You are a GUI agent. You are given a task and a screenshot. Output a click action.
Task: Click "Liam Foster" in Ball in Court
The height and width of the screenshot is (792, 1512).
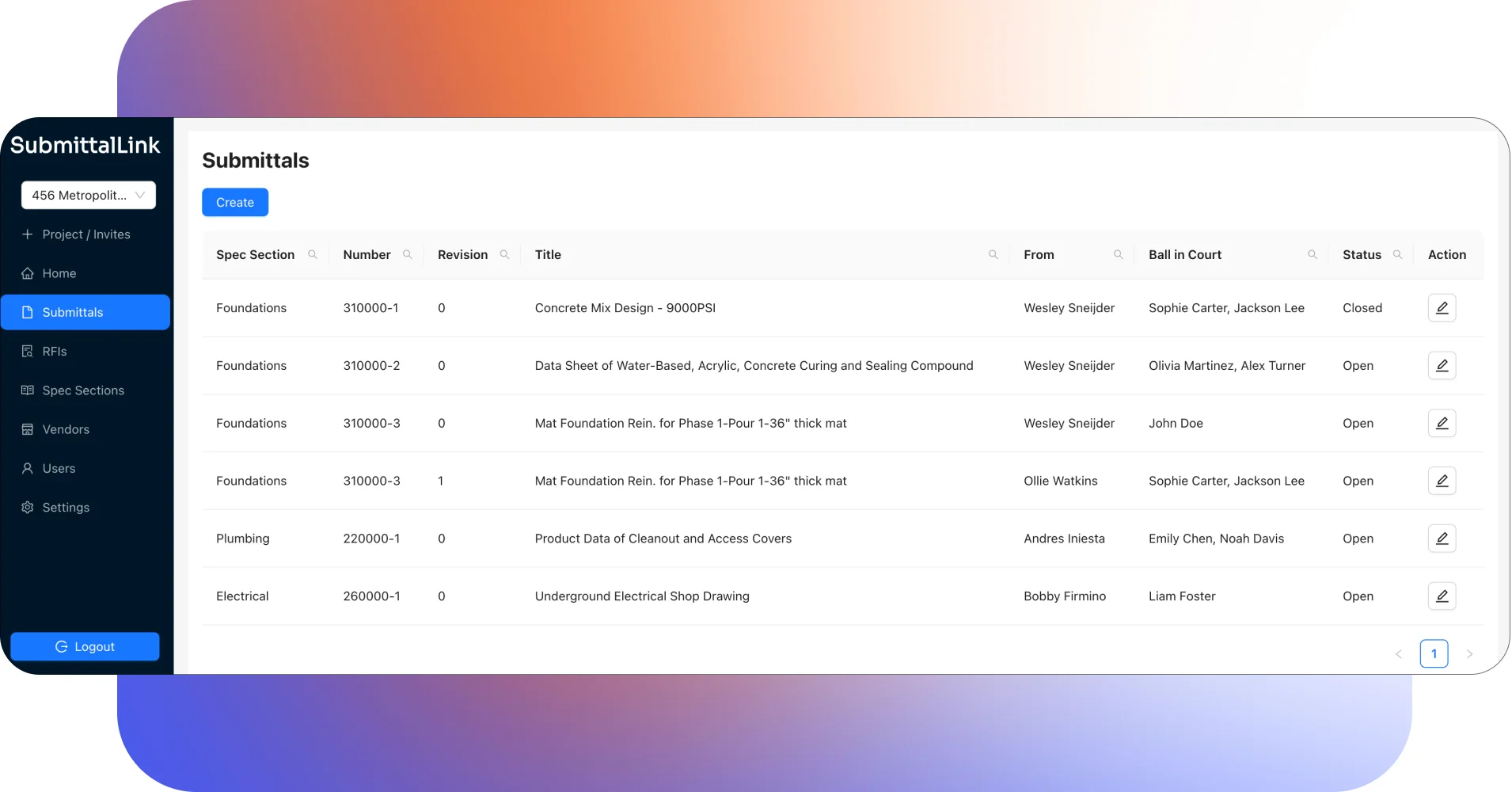pos(1182,596)
